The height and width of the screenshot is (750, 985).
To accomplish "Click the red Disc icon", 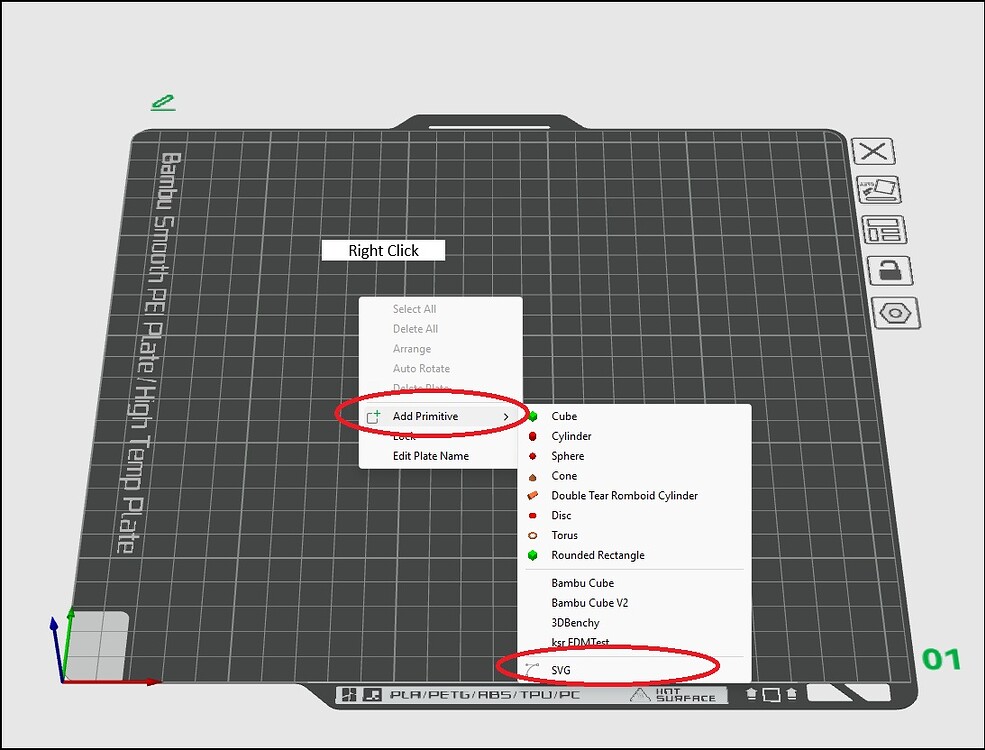I will (533, 516).
